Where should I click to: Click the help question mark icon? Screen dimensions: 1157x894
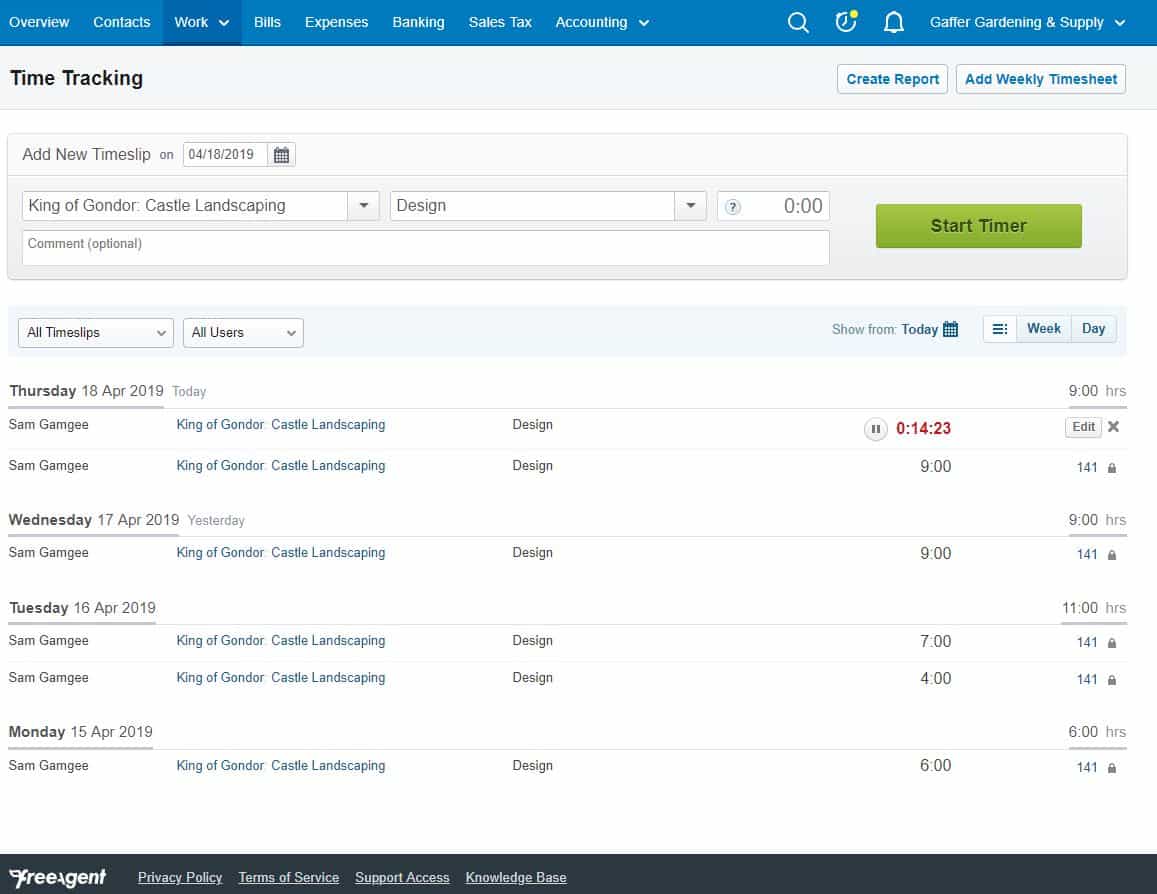point(732,207)
